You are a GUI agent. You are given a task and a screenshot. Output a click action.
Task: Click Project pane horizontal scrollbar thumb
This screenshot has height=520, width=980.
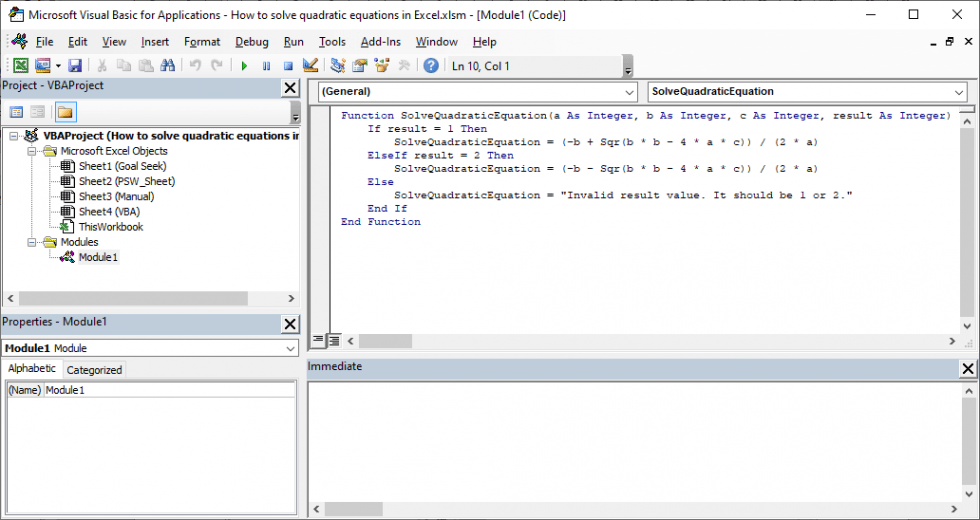[x=133, y=299]
